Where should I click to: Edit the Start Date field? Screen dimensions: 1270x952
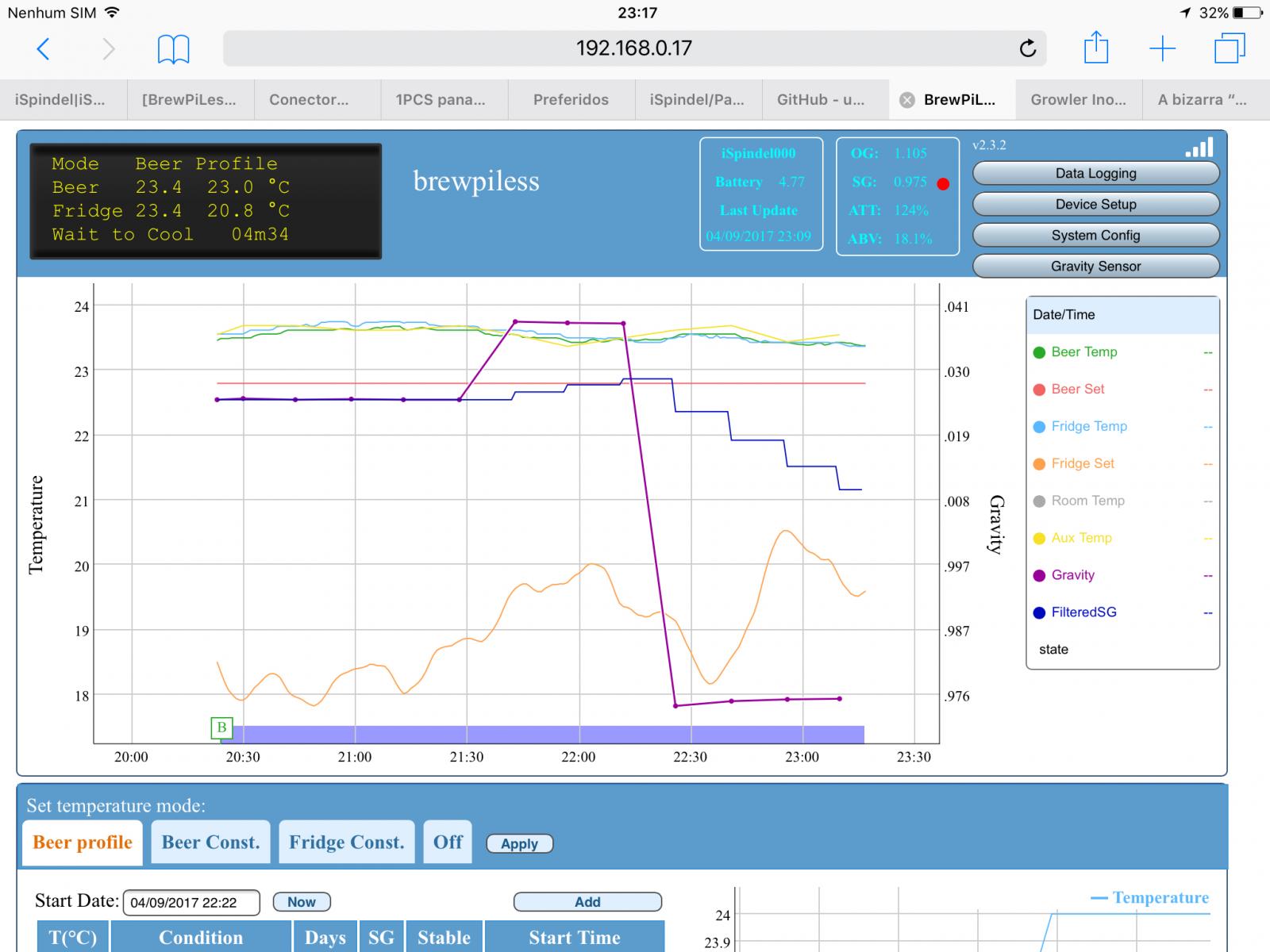pos(191,903)
